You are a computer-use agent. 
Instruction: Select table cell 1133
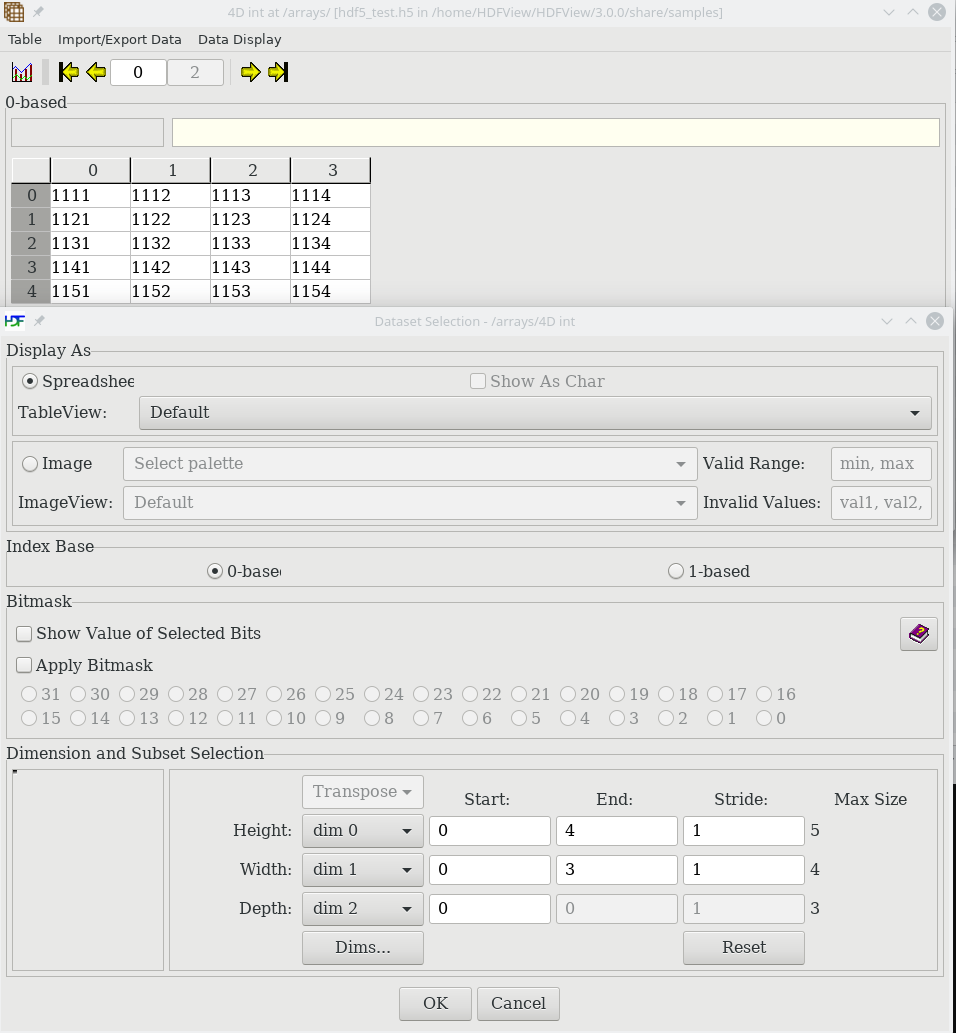click(250, 244)
